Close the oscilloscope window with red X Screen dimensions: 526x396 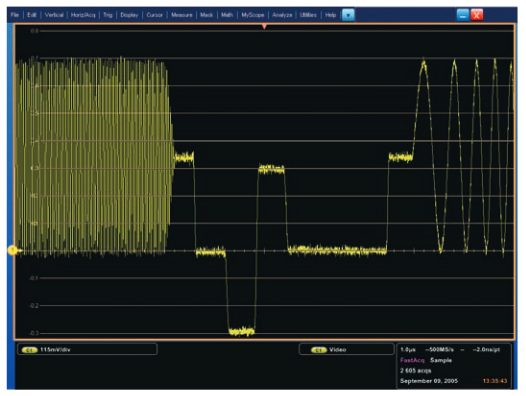(477, 15)
